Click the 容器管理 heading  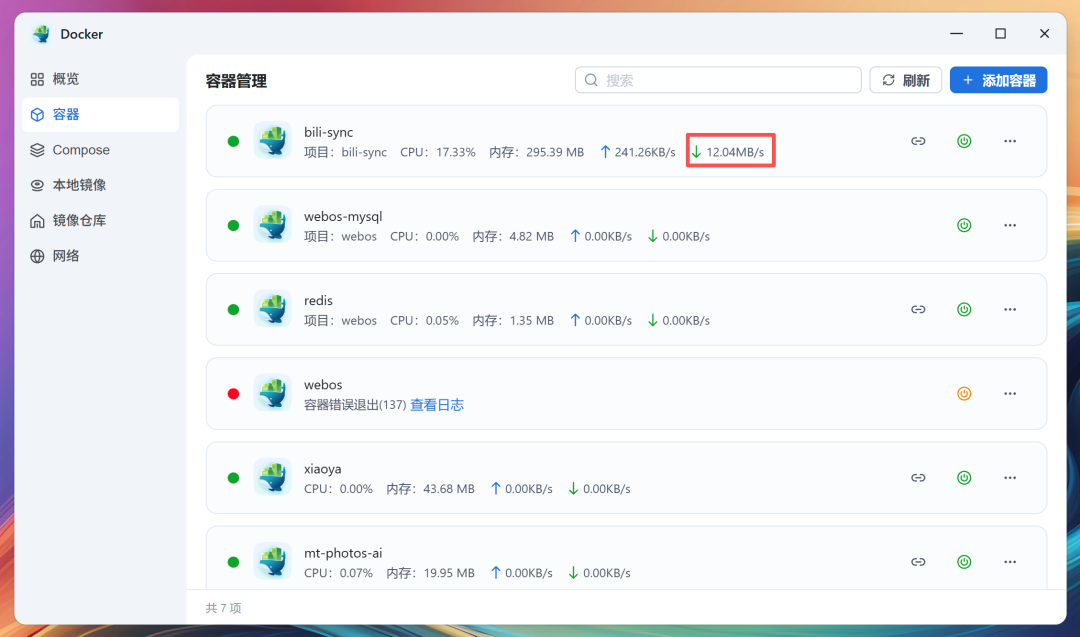pos(236,81)
